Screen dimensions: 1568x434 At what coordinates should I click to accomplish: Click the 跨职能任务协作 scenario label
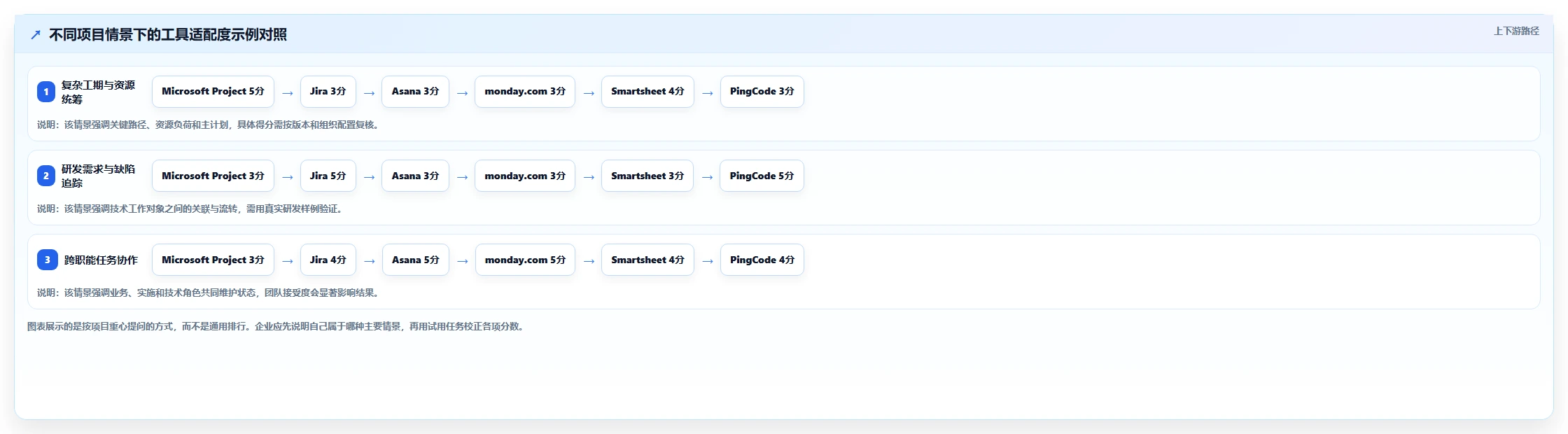coord(101,260)
